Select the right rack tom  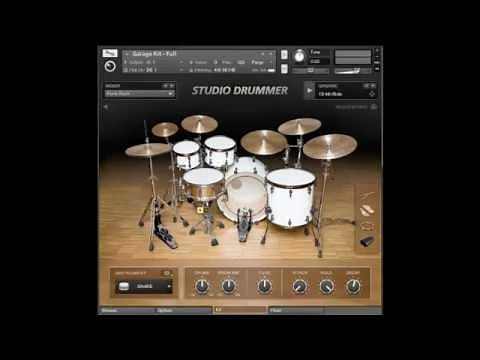pyautogui.click(x=220, y=151)
